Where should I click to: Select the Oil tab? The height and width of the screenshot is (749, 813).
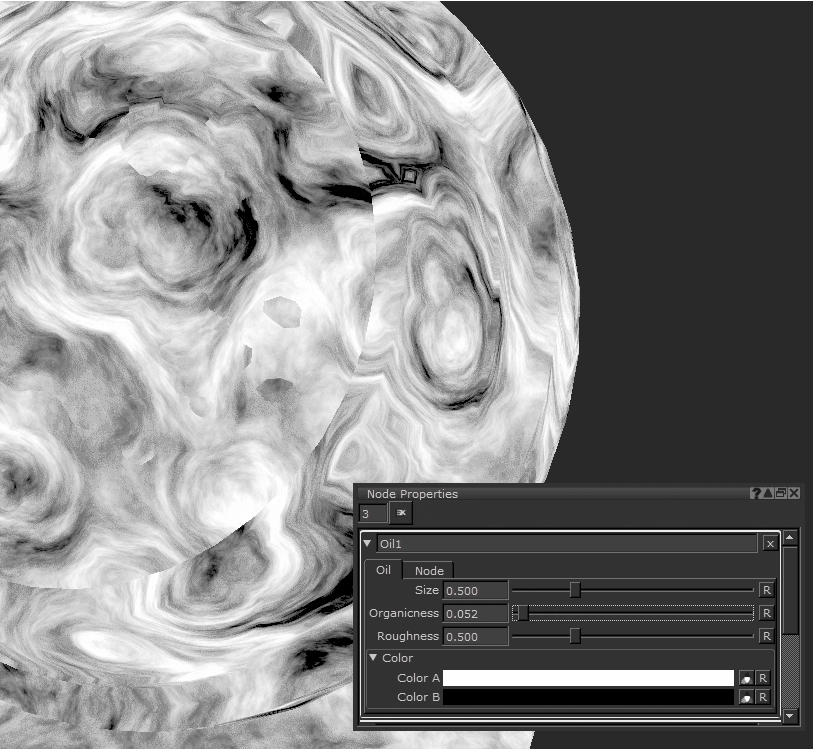pos(383,570)
